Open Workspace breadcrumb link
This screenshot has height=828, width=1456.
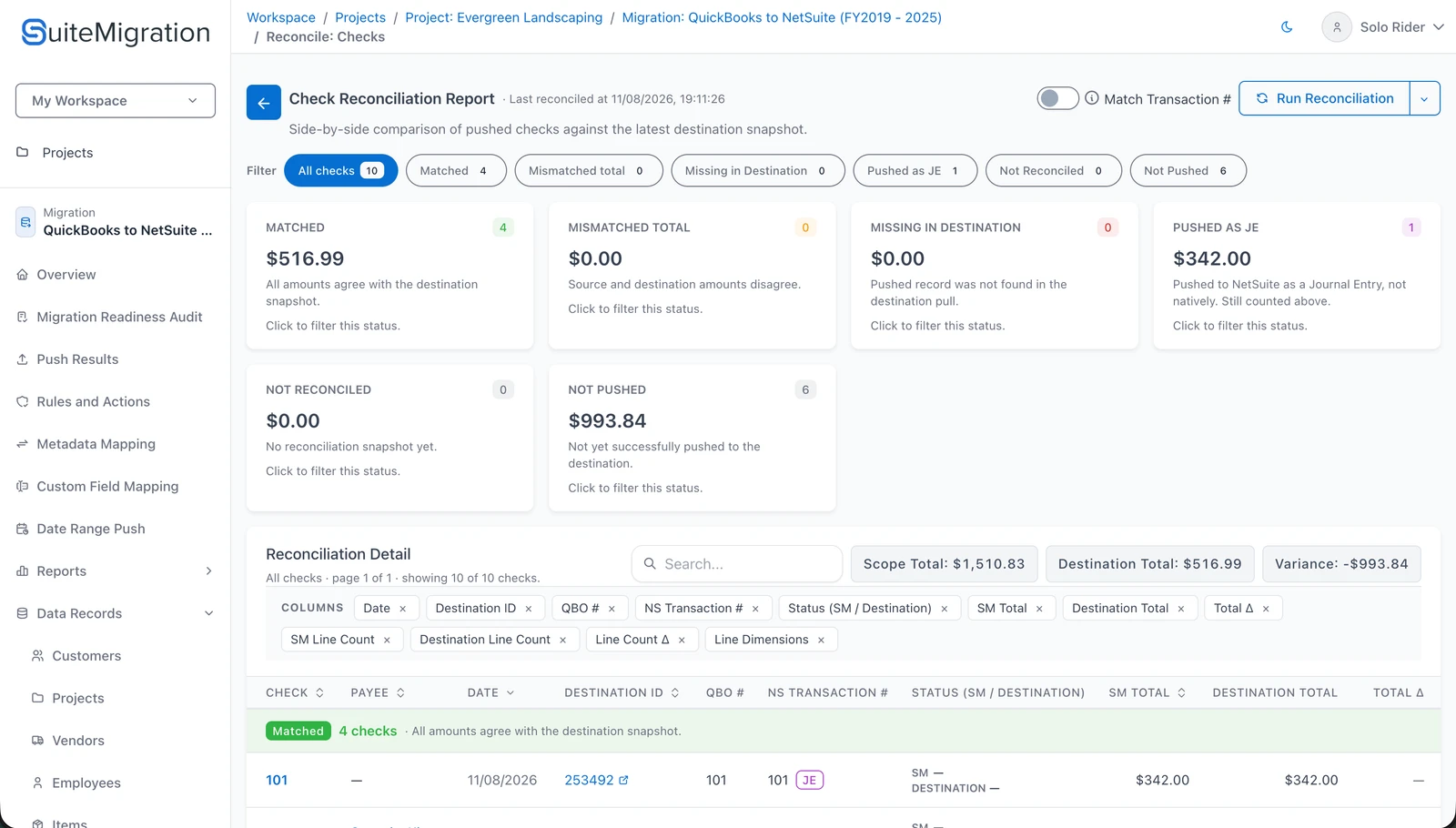point(281,17)
